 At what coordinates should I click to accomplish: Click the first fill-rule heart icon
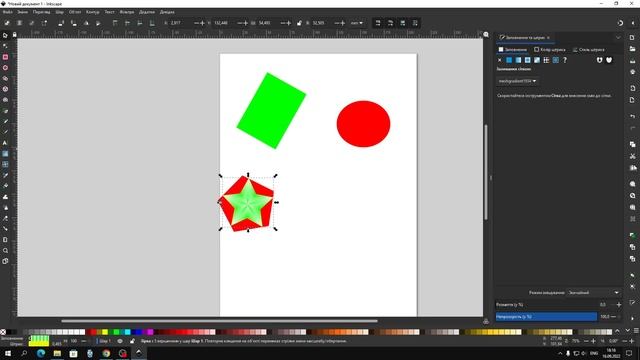pyautogui.click(x=599, y=60)
